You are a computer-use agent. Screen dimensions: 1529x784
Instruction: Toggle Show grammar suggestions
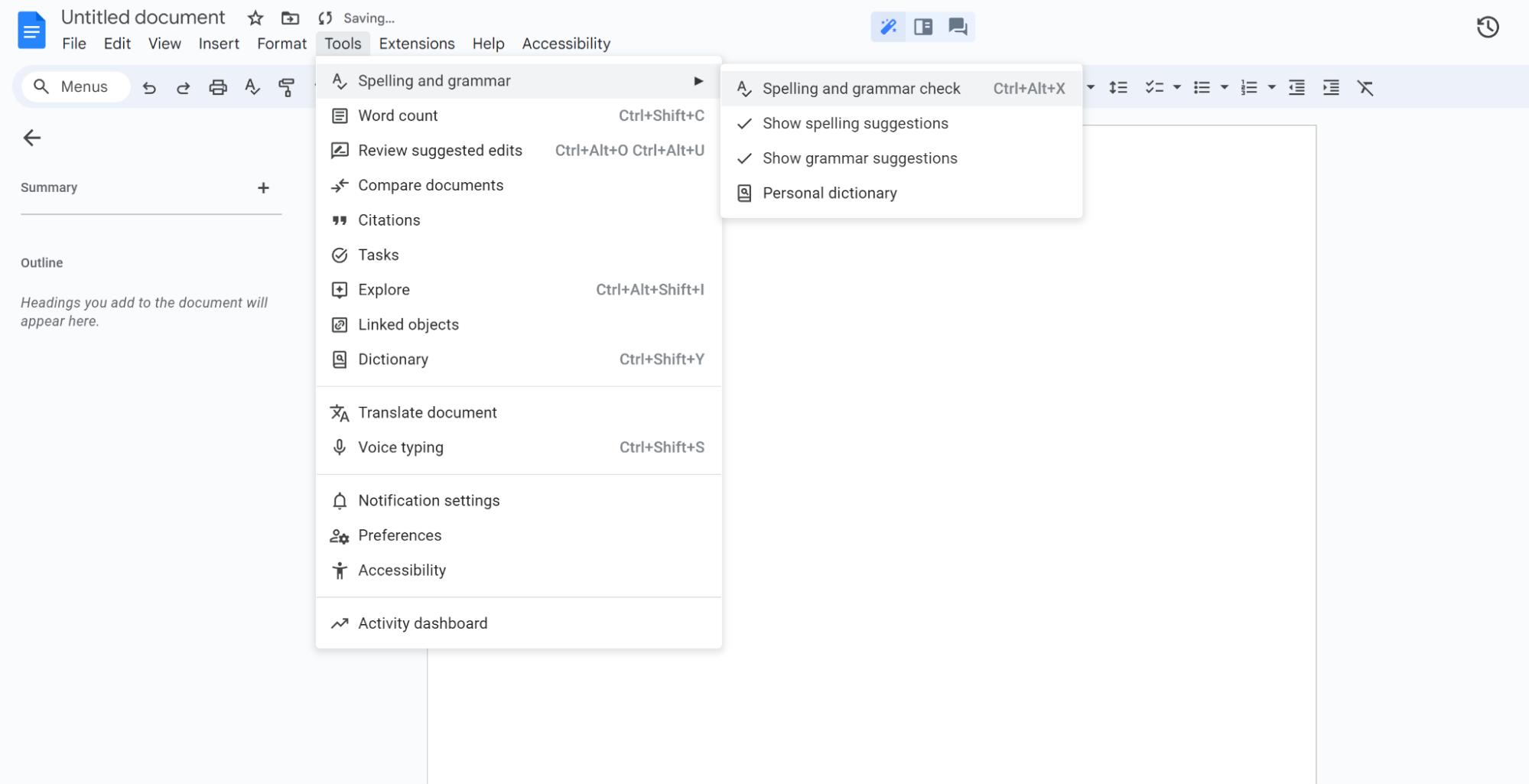pos(901,158)
